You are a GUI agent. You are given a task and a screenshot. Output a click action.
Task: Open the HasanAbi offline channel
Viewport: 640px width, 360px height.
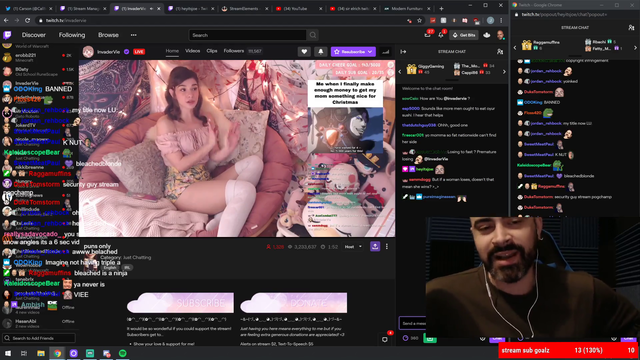(x=39, y=323)
